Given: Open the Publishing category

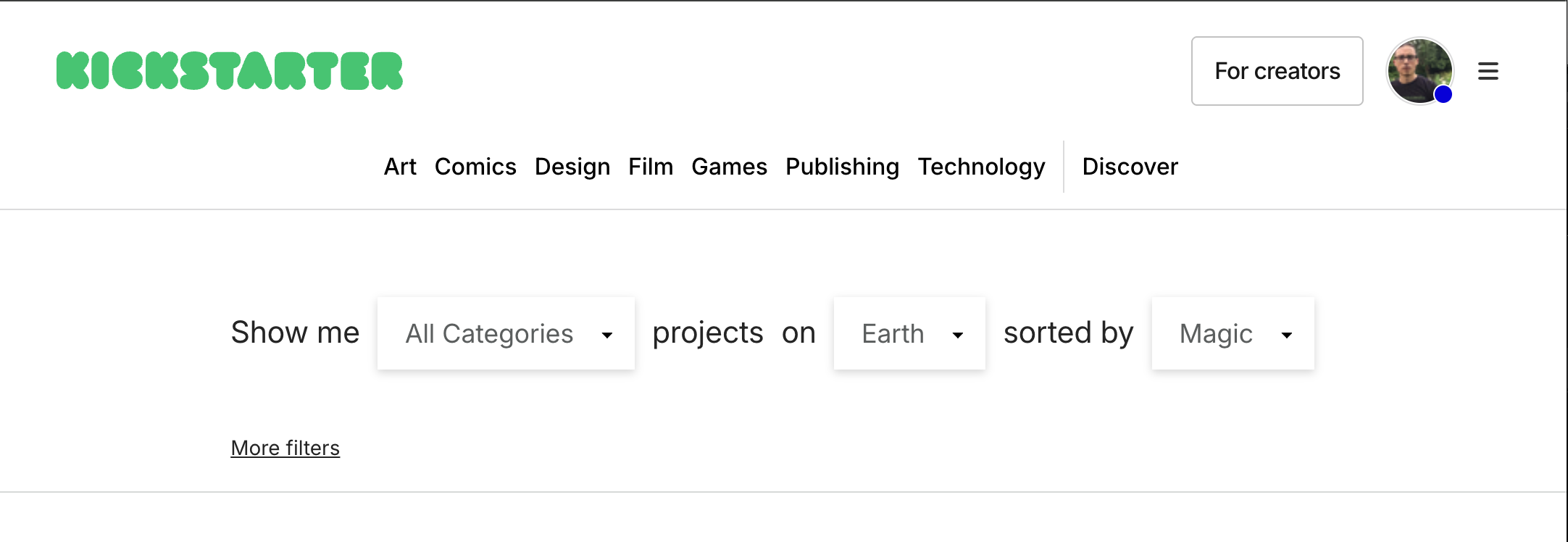Looking at the screenshot, I should tap(842, 167).
